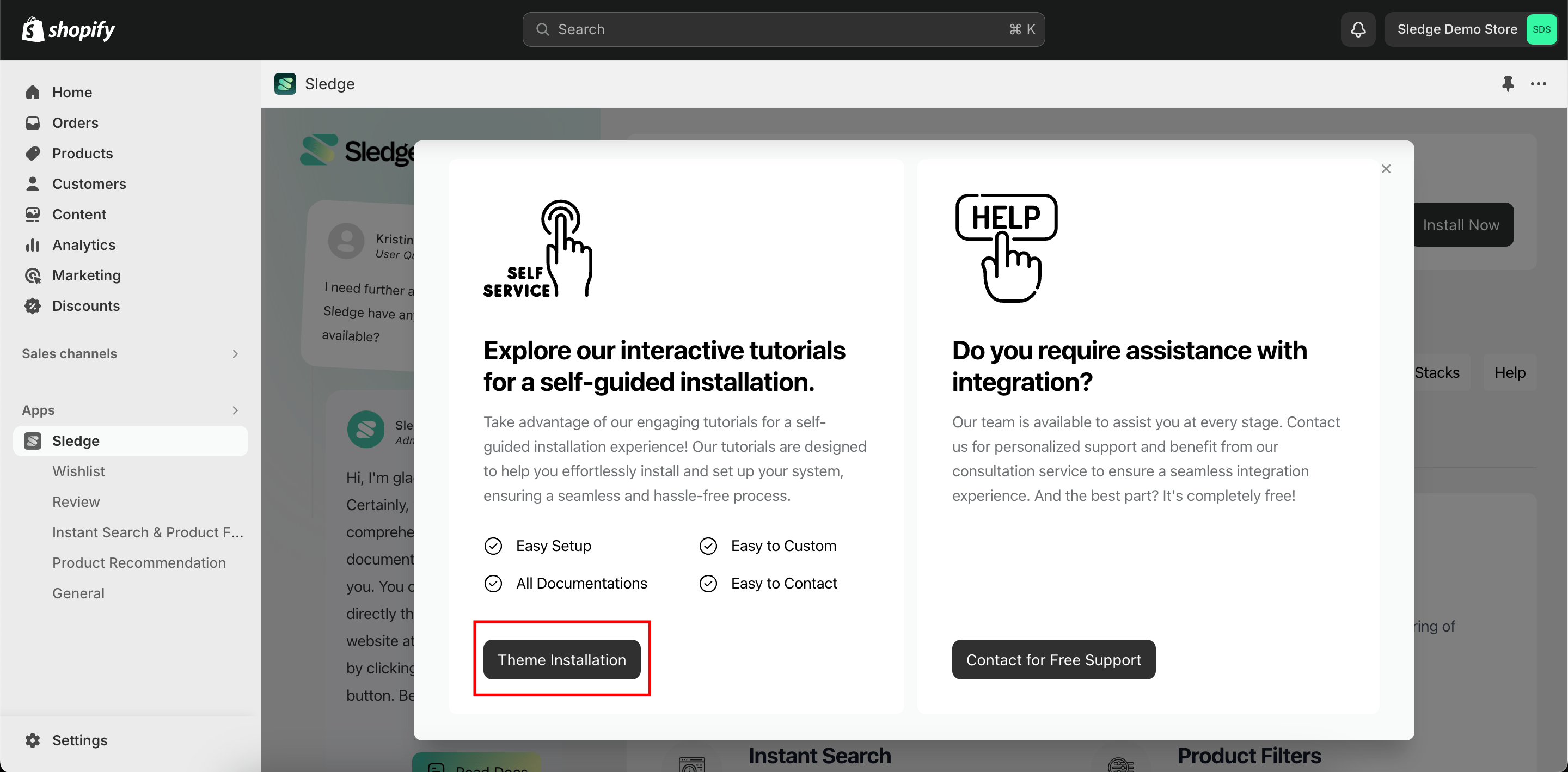The height and width of the screenshot is (772, 1568).
Task: Open the Wishlist submenu item
Action: pyautogui.click(x=78, y=471)
